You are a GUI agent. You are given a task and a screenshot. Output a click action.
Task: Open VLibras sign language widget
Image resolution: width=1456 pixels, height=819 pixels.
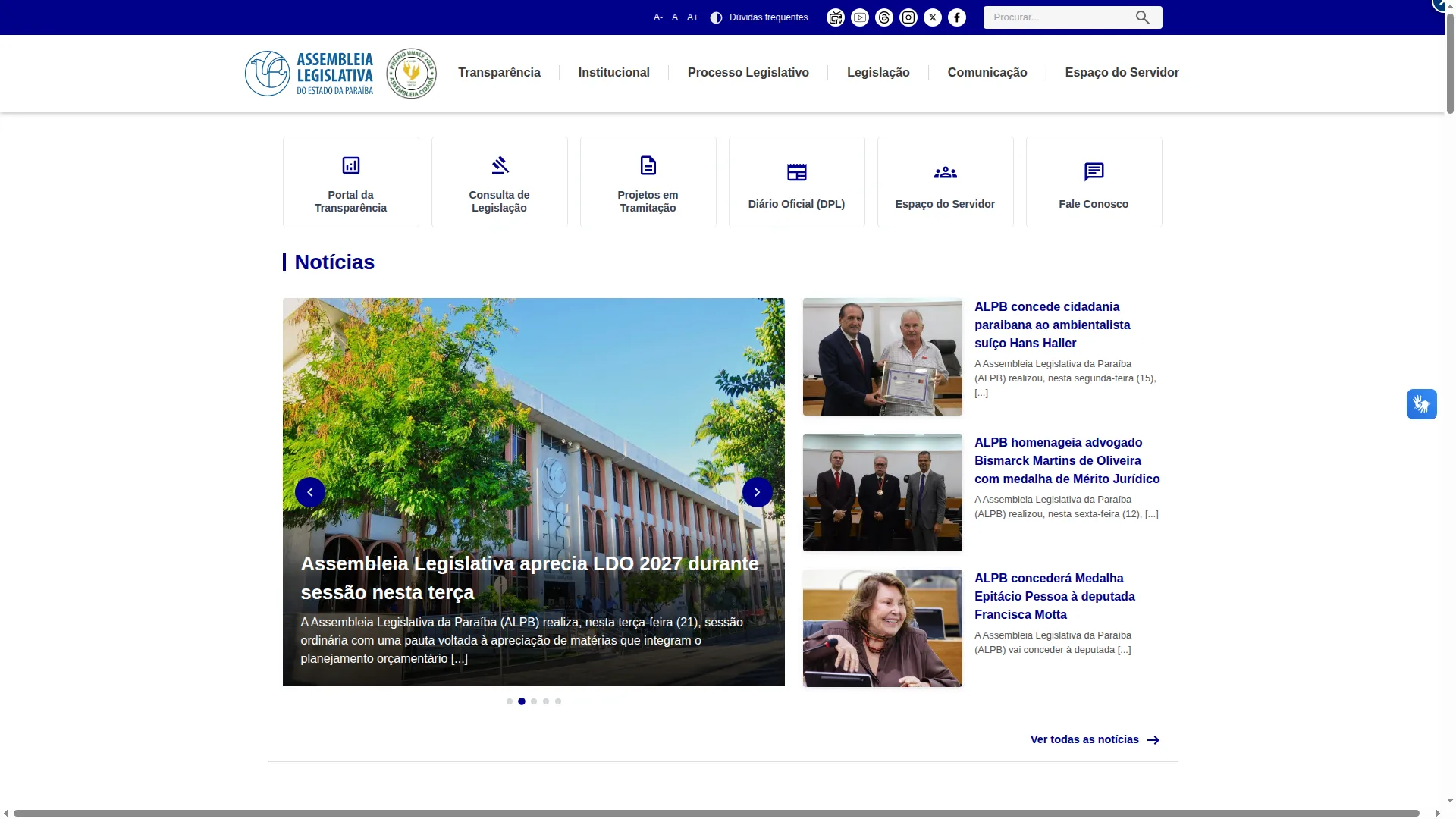point(1422,404)
